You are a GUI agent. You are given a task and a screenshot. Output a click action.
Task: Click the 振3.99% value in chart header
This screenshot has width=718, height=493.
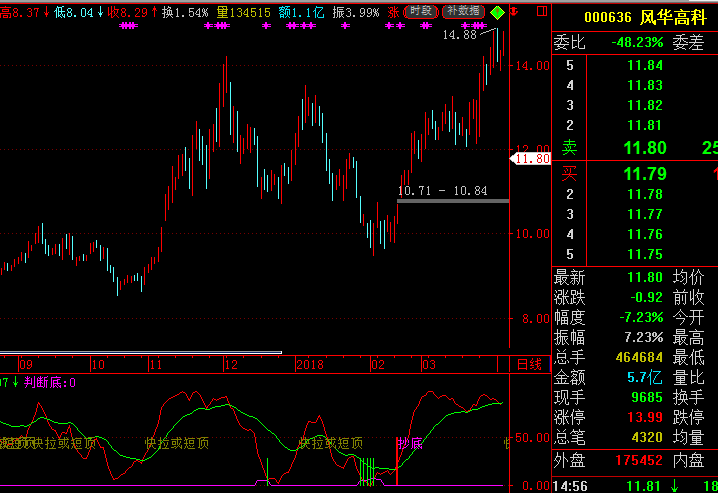coord(356,12)
